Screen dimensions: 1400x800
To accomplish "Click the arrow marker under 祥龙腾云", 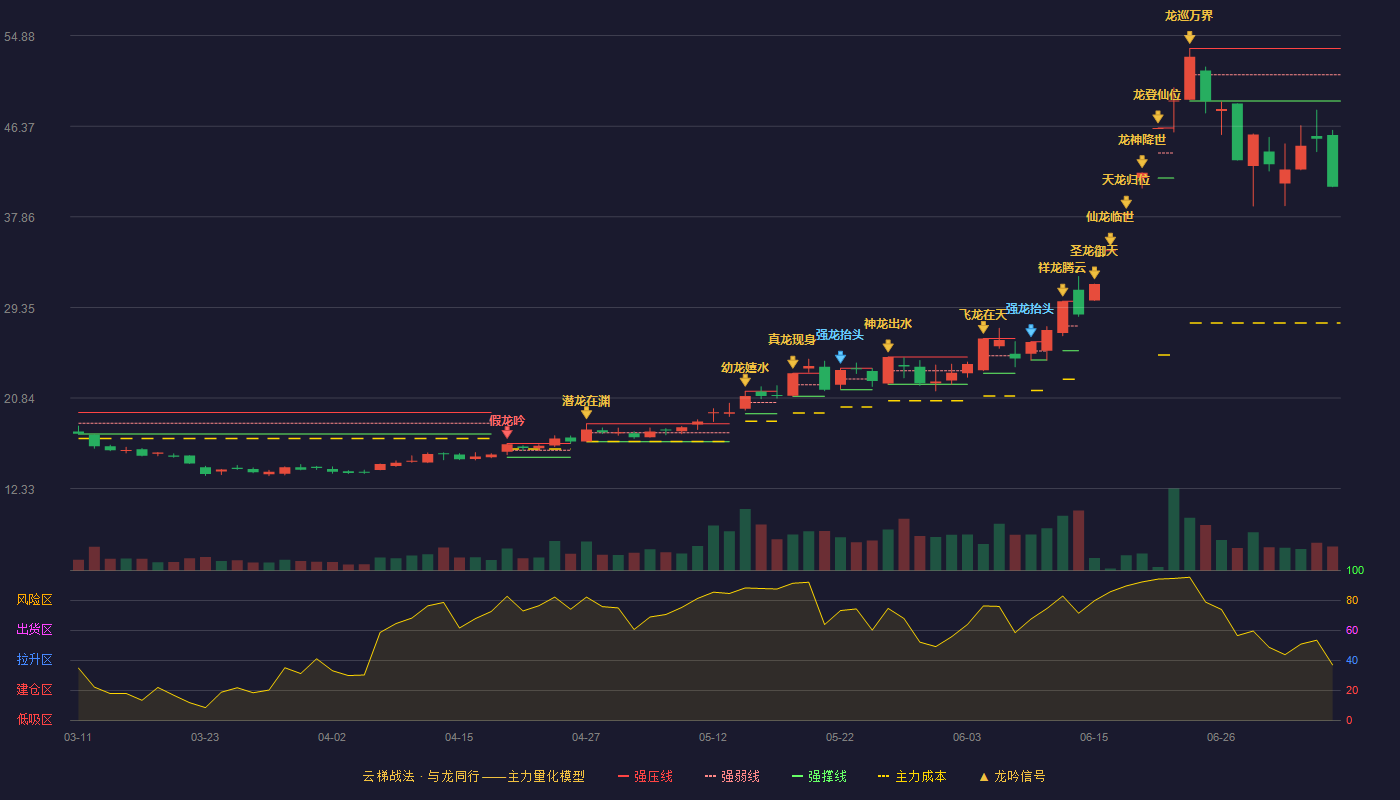I will tap(1062, 290).
